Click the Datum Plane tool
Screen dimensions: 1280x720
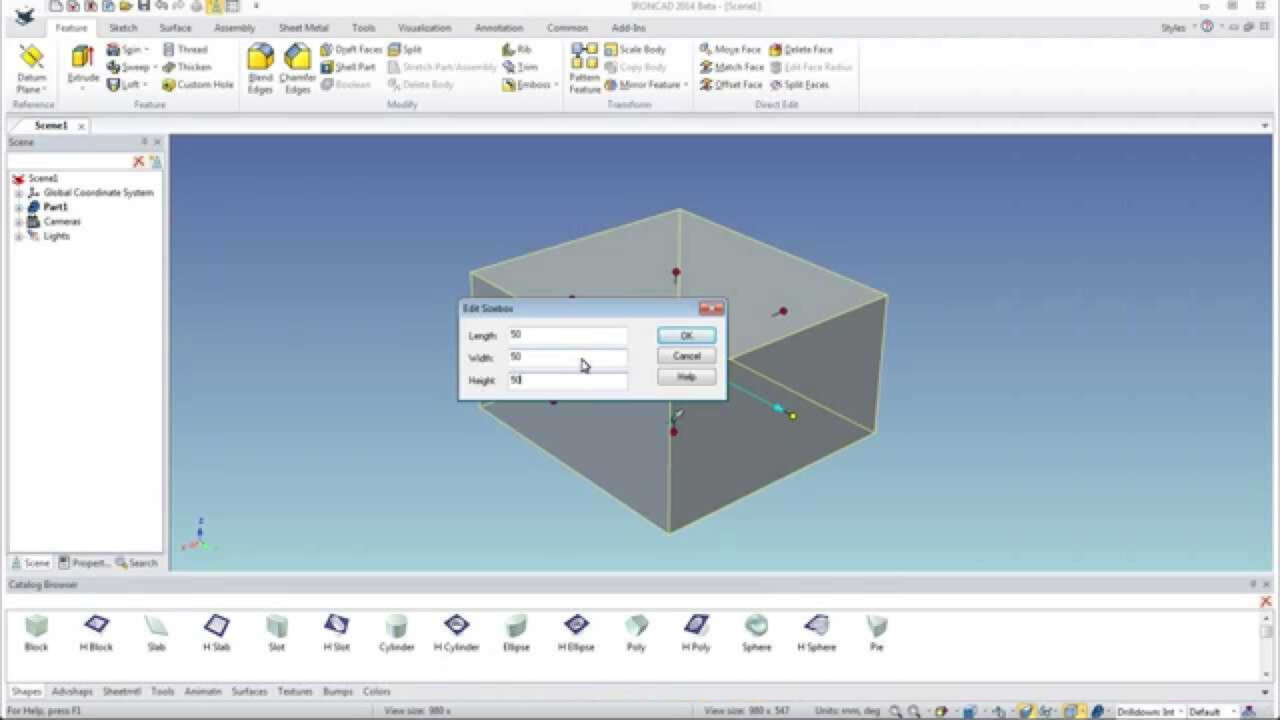pyautogui.click(x=31, y=67)
